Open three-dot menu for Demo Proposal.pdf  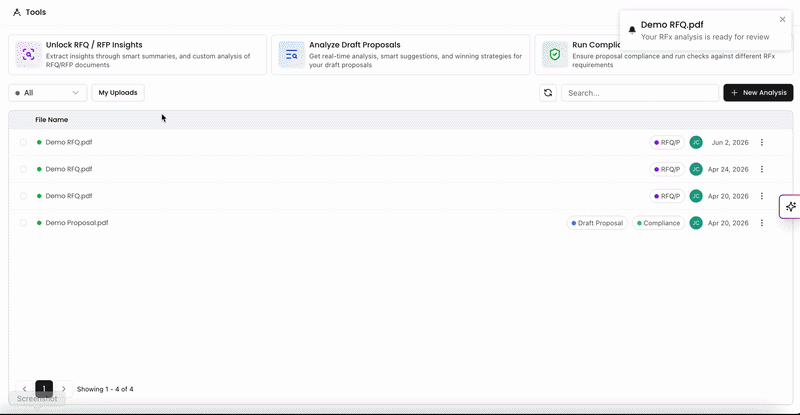point(762,223)
